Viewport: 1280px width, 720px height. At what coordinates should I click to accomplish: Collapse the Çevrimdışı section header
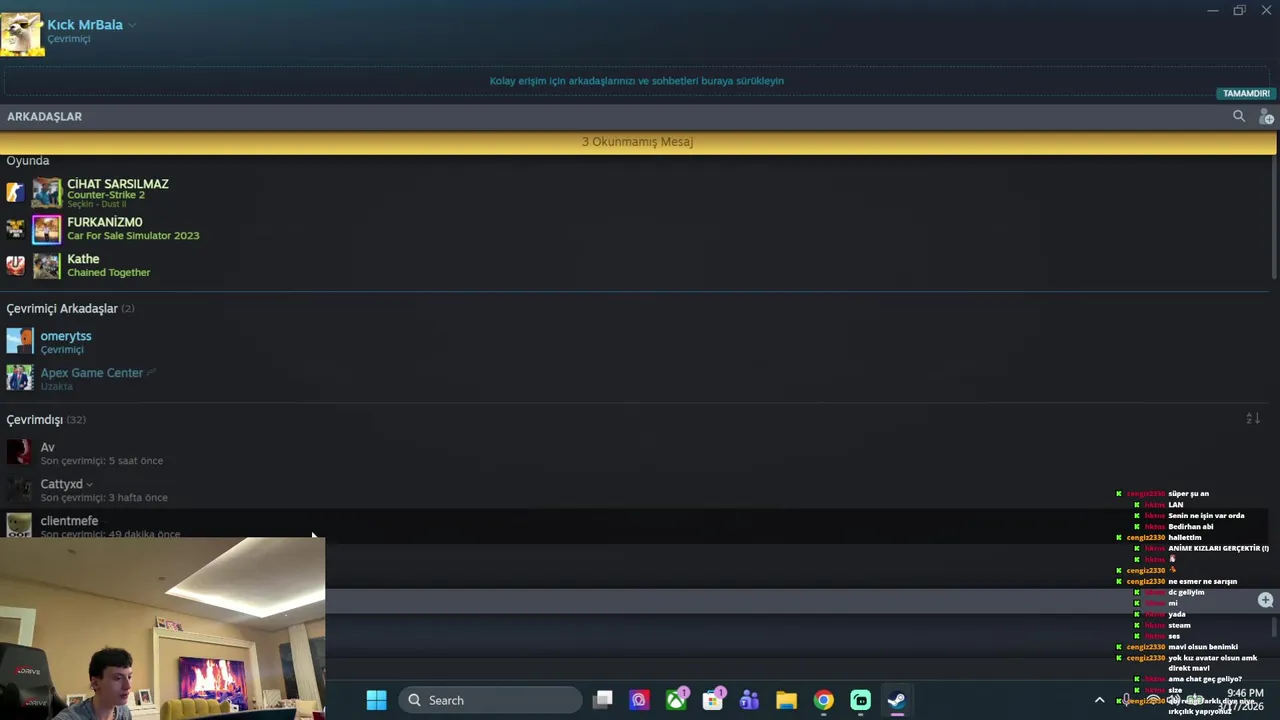click(35, 420)
